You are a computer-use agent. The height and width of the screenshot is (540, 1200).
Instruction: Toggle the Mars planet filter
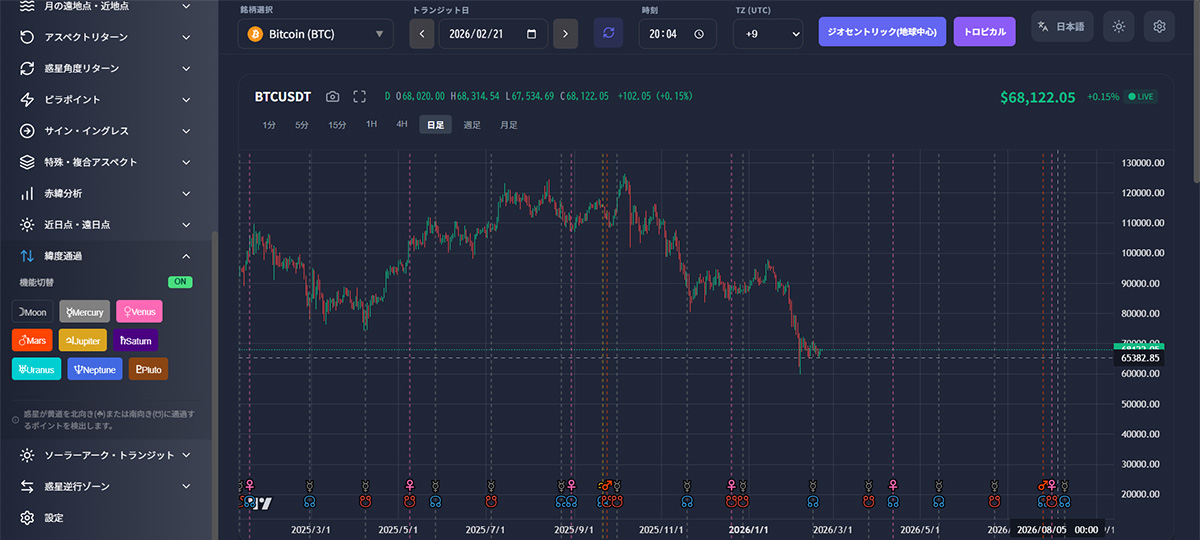(31, 341)
